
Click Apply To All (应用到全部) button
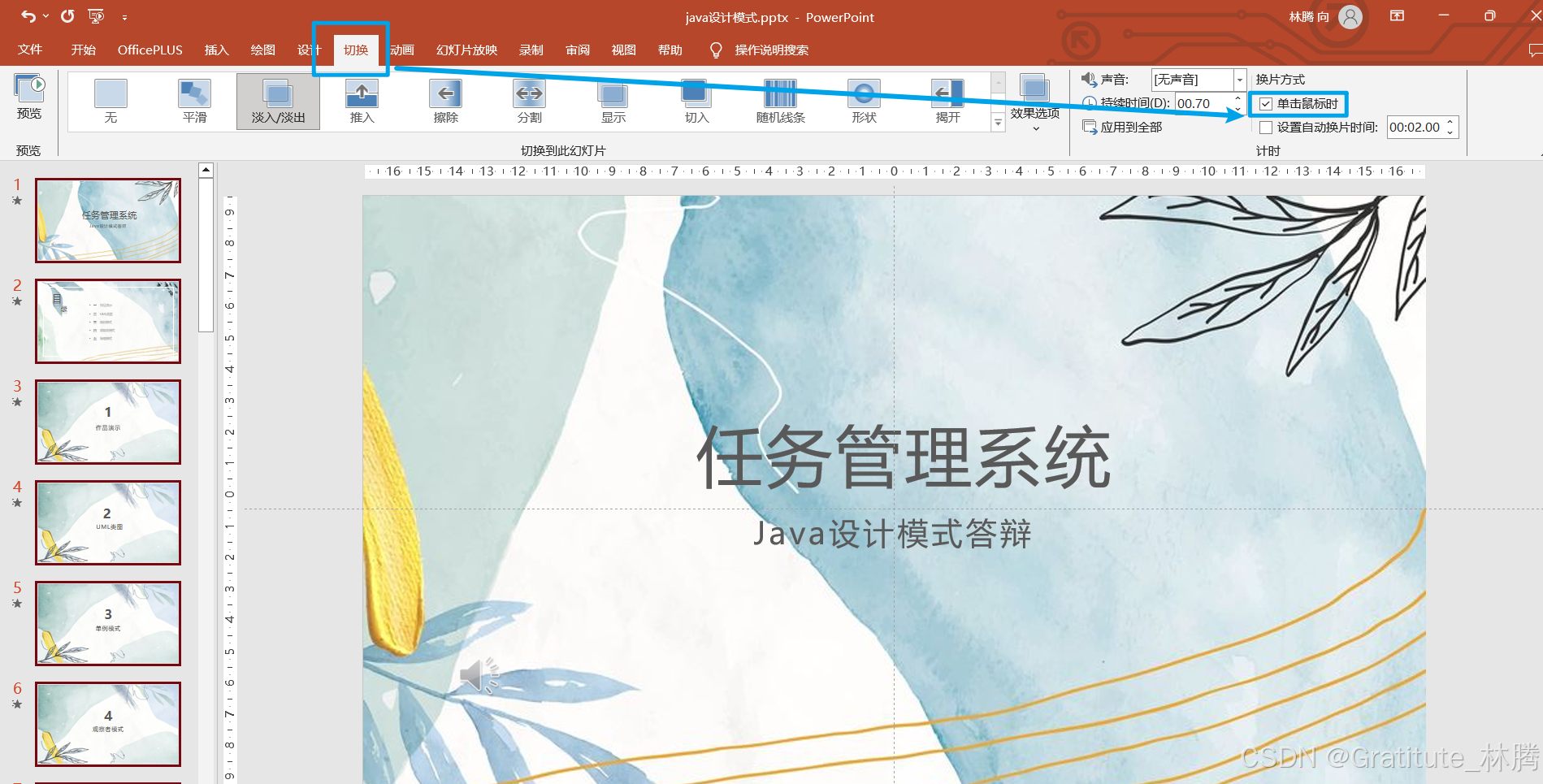[1122, 127]
